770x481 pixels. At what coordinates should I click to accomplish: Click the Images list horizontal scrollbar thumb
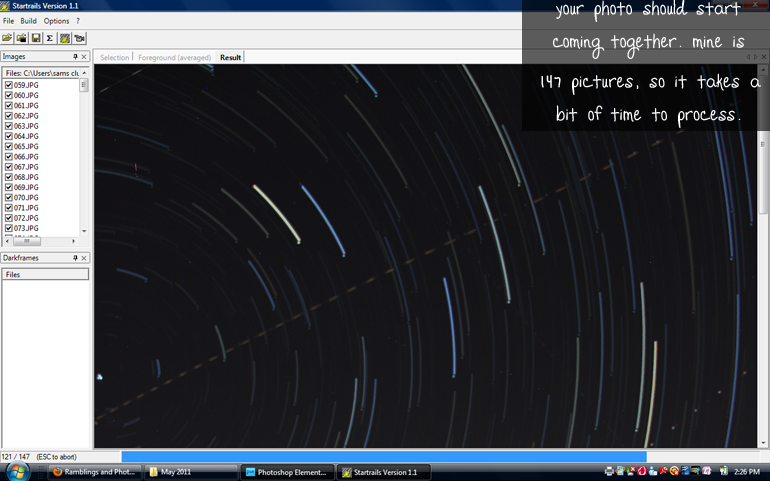27,241
